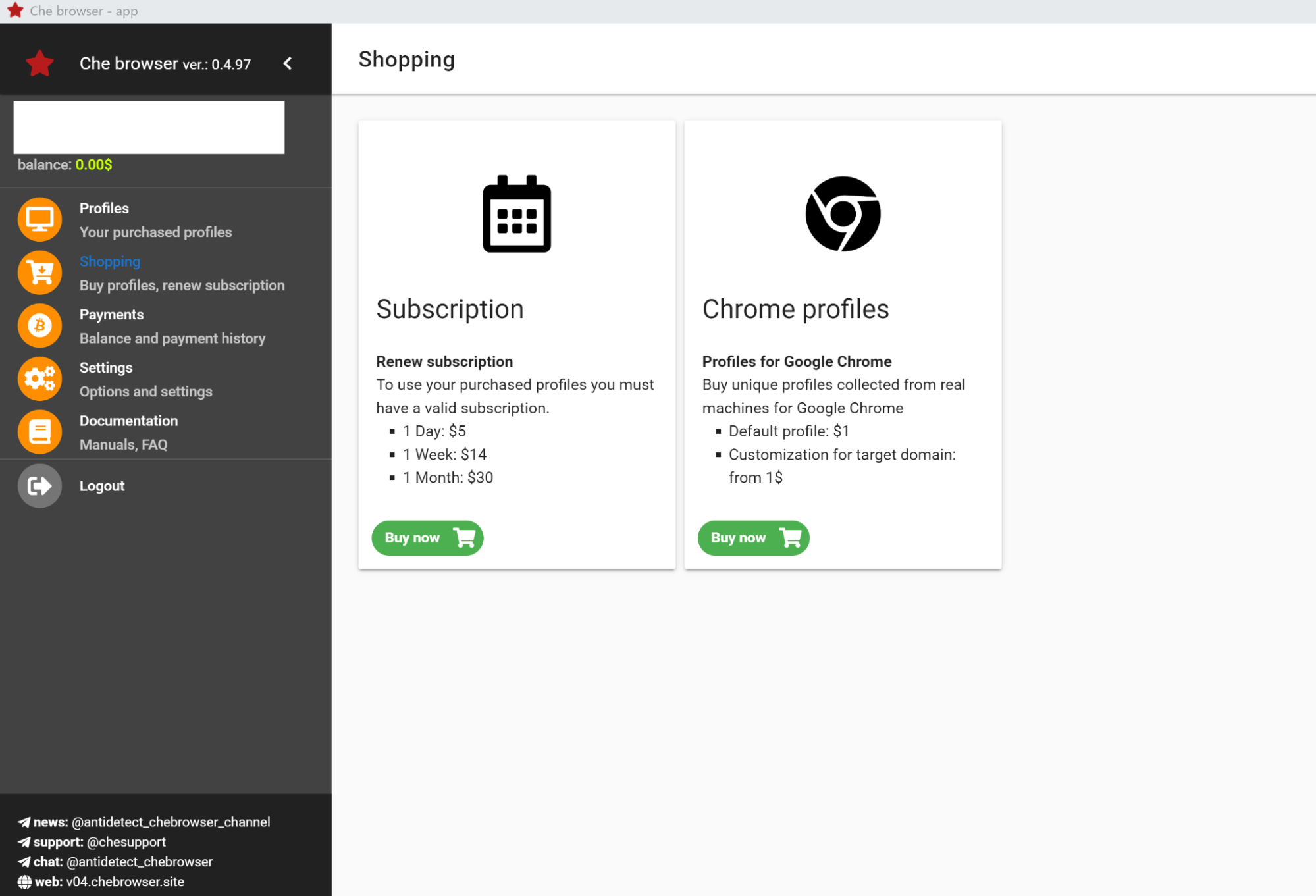Click the '1 Month: $30' price line
1316x896 pixels.
pyautogui.click(x=448, y=477)
